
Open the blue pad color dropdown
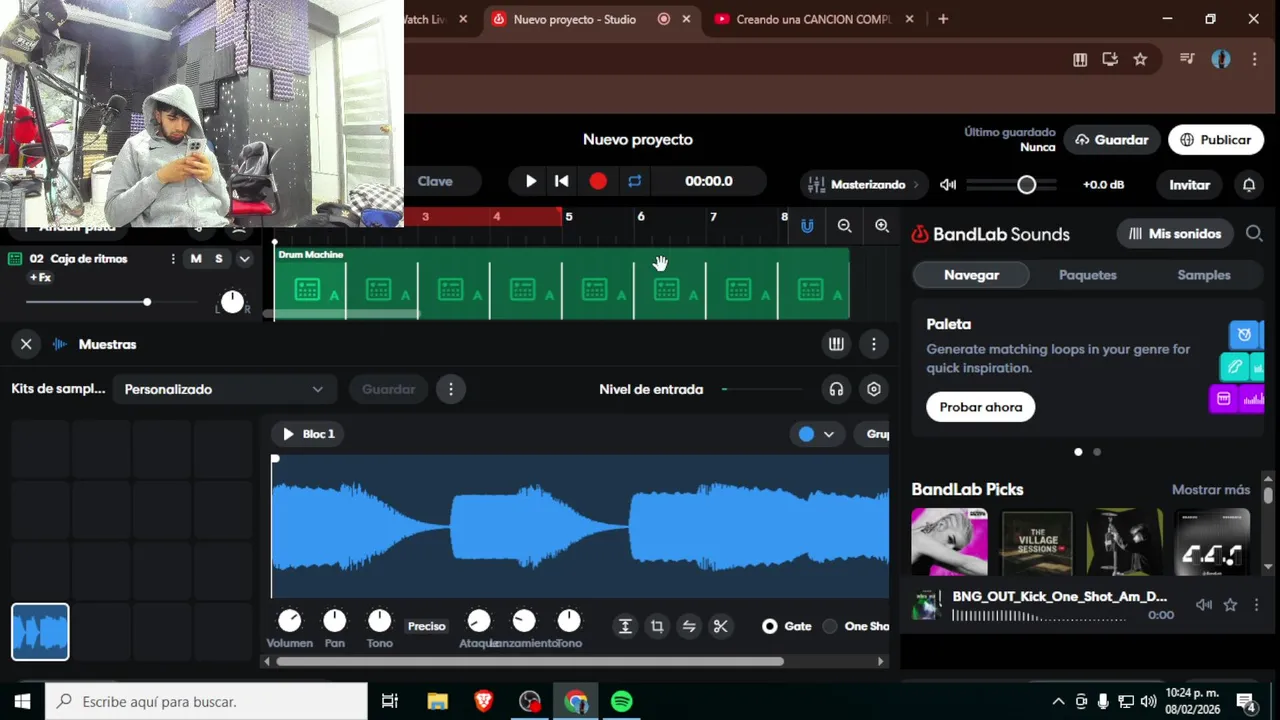pos(818,434)
